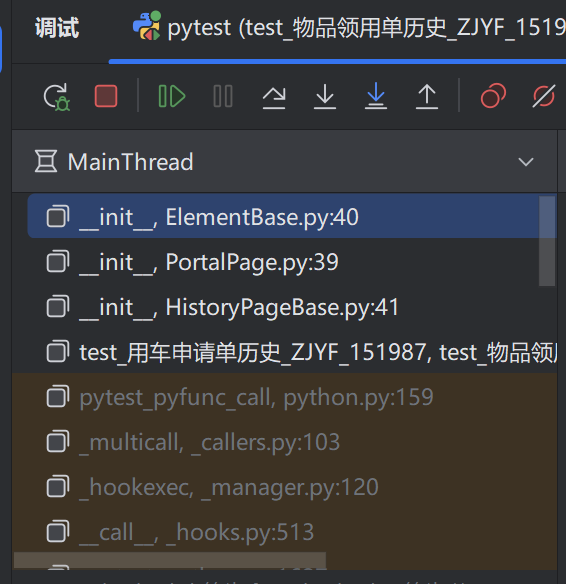Click the thread icon beside MainThread
Viewport: 566px width, 584px height.
pos(46,161)
